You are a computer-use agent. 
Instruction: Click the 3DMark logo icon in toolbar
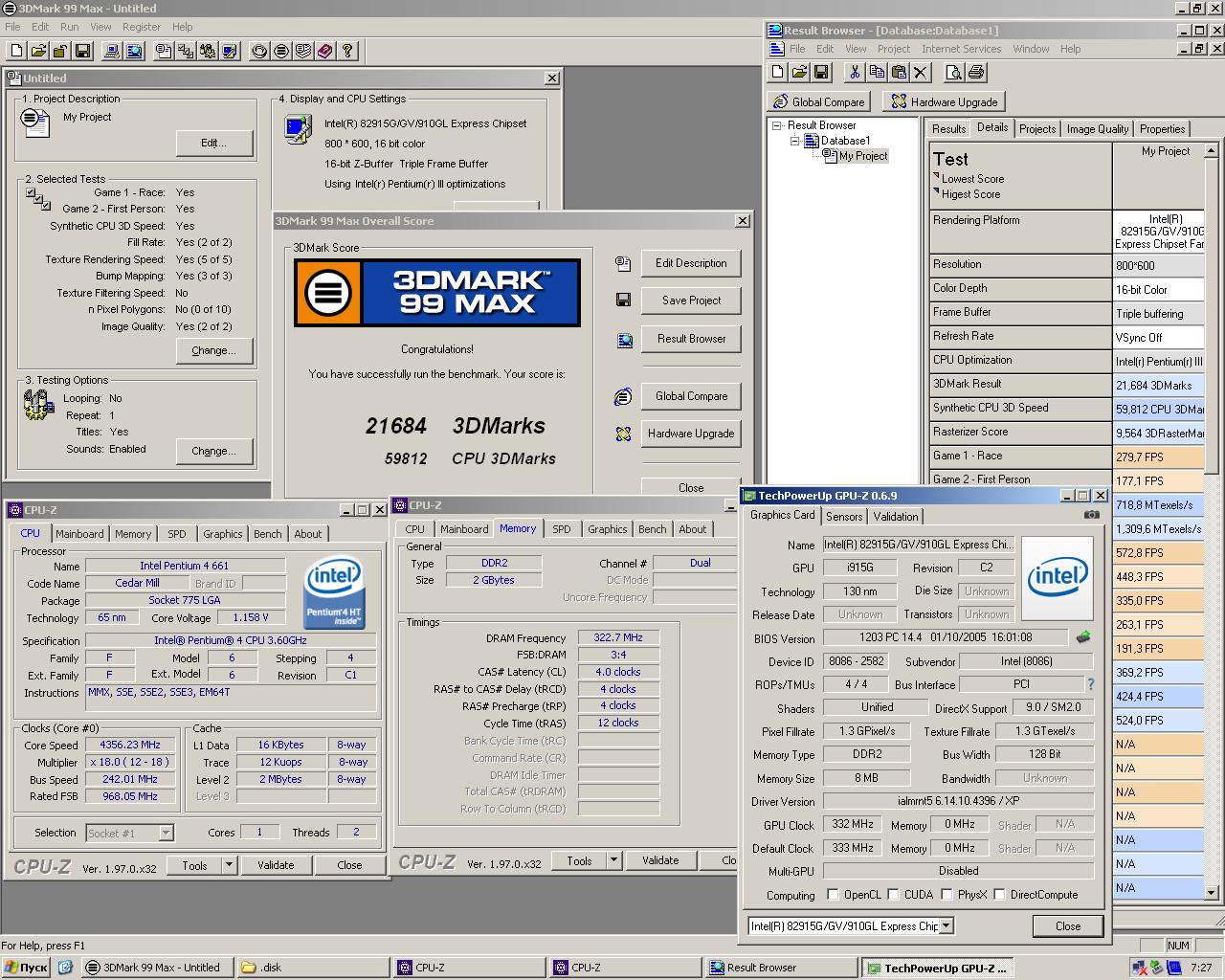(281, 51)
